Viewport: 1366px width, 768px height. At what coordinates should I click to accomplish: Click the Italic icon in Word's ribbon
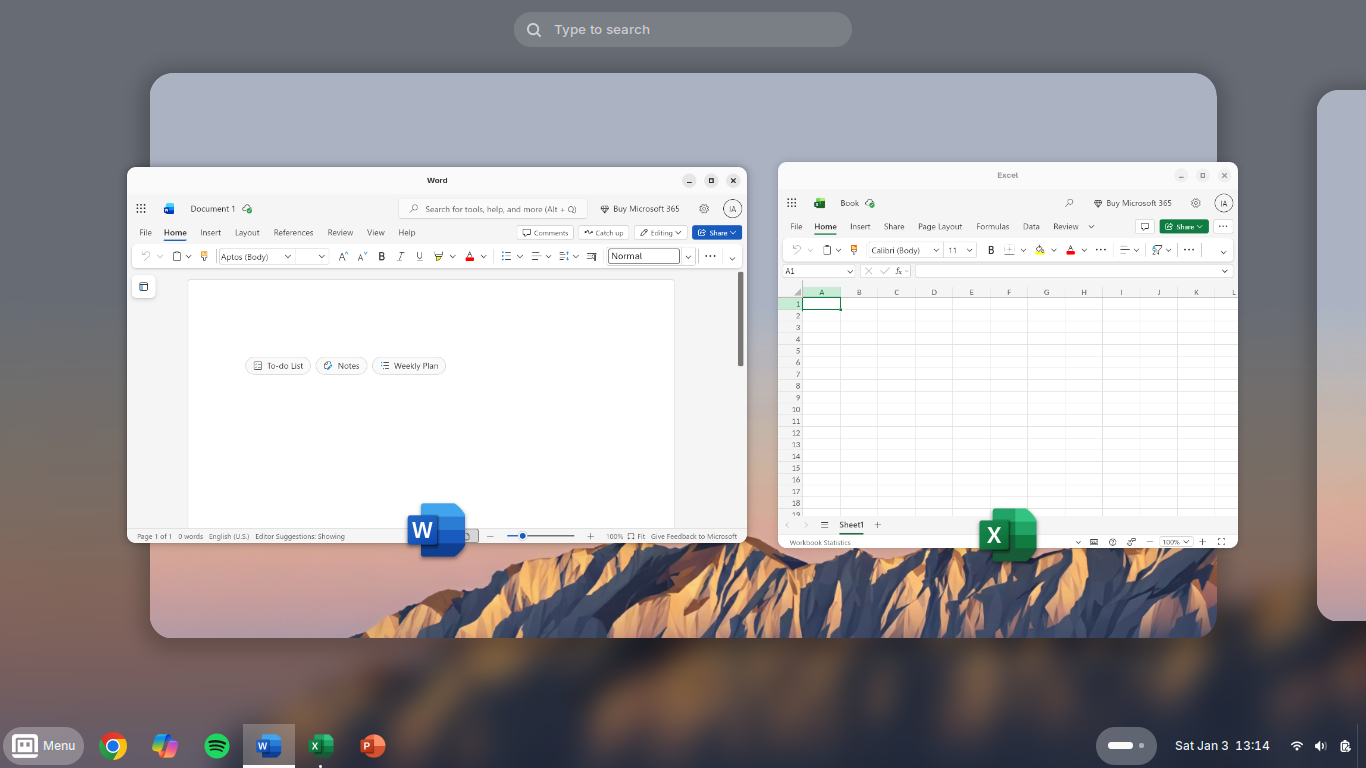coord(400,256)
